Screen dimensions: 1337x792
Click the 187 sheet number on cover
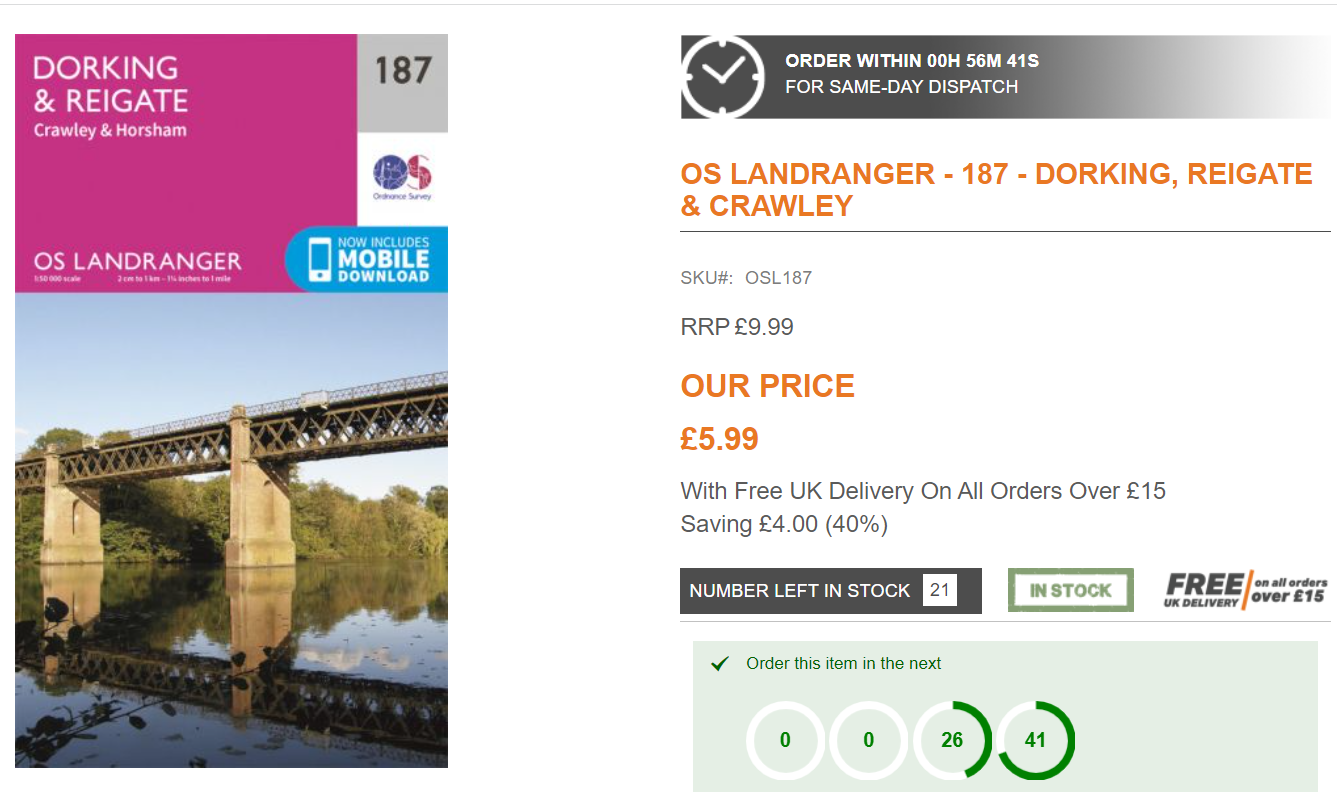point(403,71)
